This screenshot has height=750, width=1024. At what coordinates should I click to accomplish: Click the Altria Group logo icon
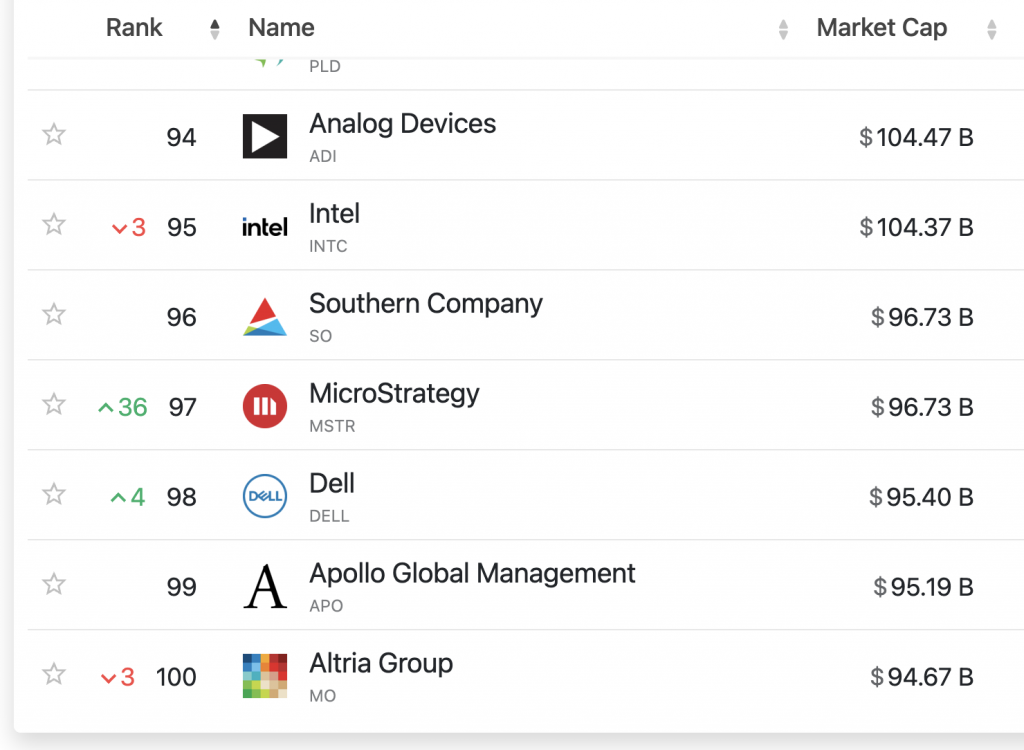point(265,676)
